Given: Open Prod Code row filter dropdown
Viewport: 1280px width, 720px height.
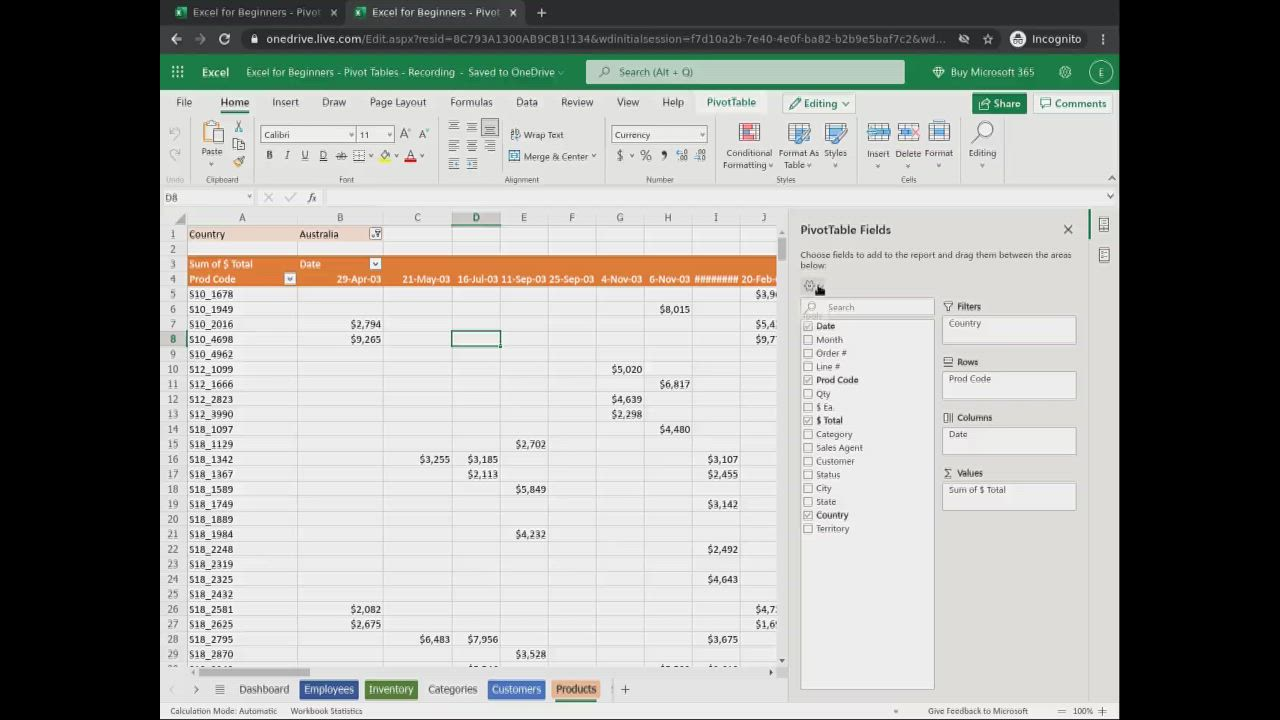Looking at the screenshot, I should [x=290, y=279].
